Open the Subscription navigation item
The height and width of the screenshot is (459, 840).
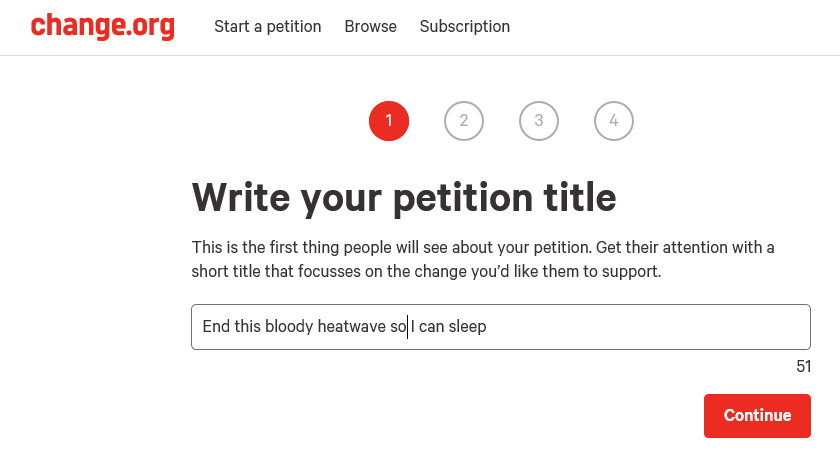click(465, 26)
